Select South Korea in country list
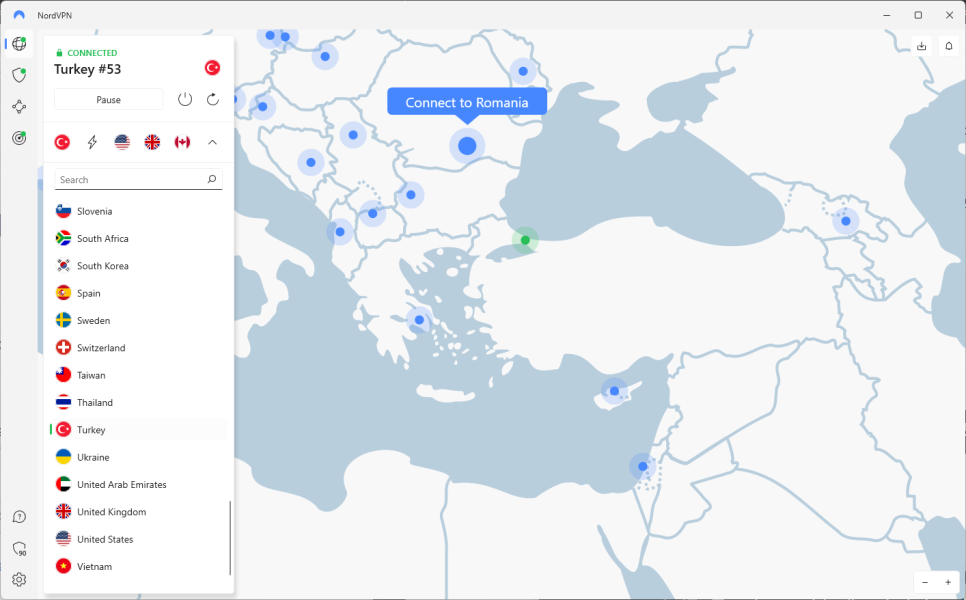The image size is (966, 600). click(x=139, y=266)
